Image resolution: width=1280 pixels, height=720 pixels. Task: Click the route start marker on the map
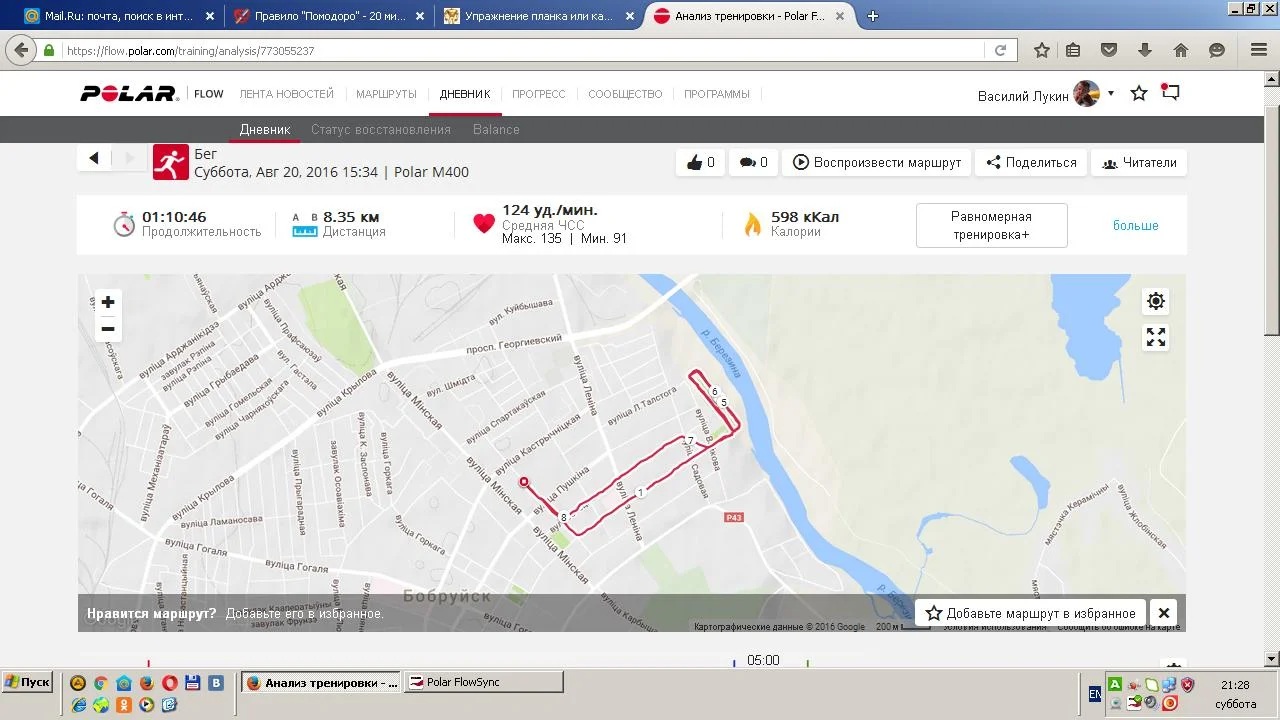tap(523, 482)
